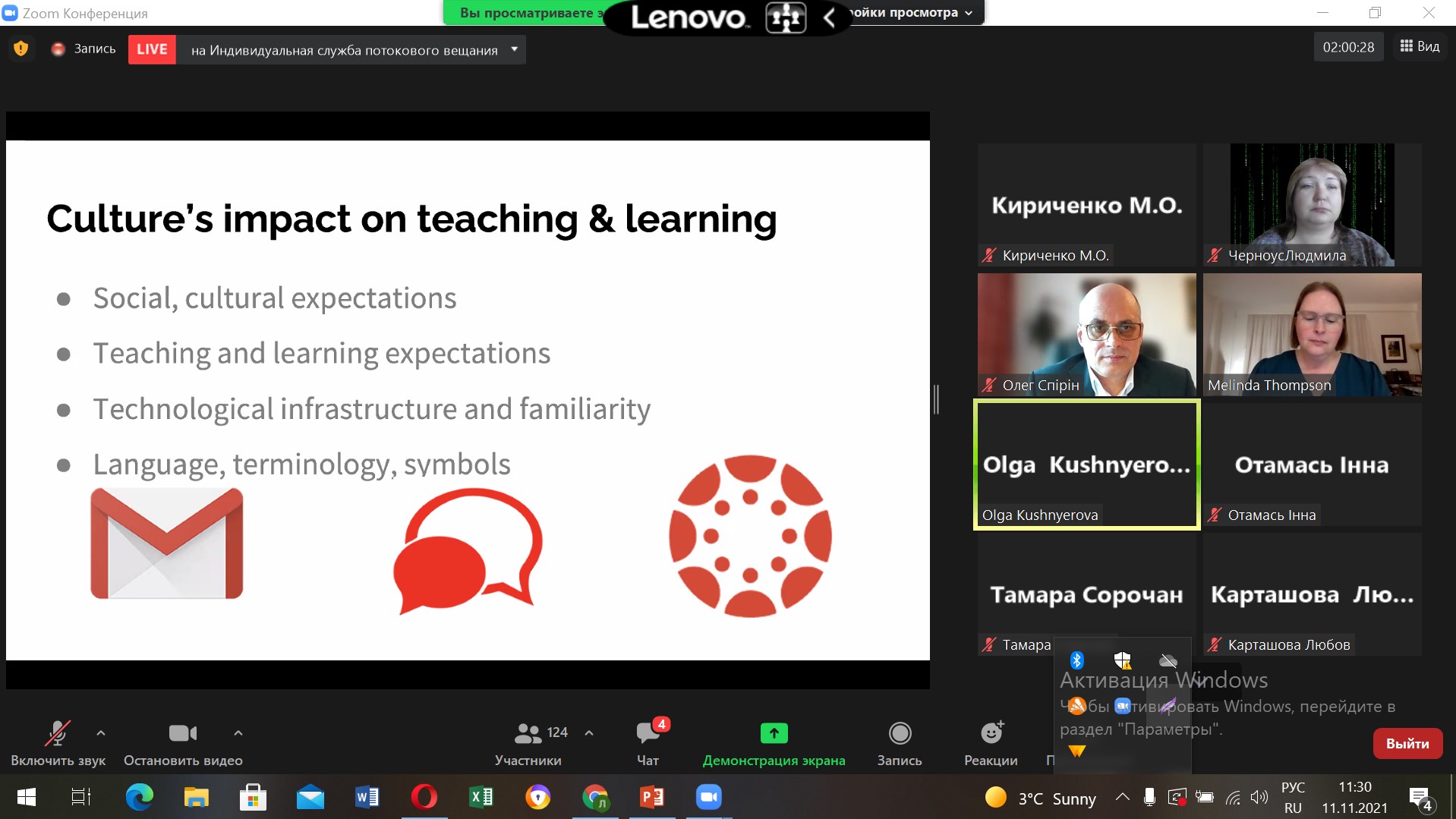1456x819 pixels.
Task: Select the Кириченко М.О. participant tile
Action: pos(1086,205)
